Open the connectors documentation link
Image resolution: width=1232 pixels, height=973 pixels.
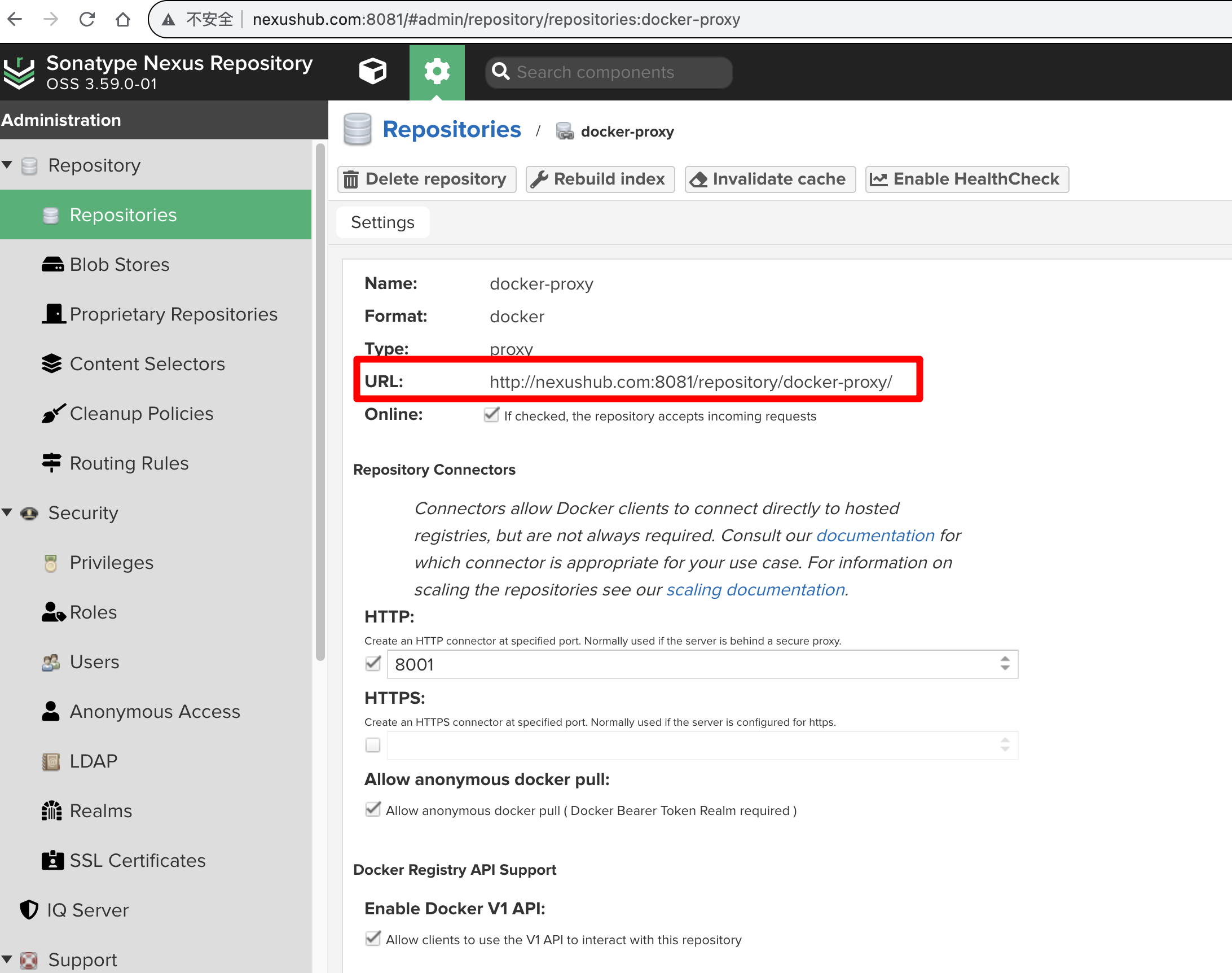[x=875, y=536]
